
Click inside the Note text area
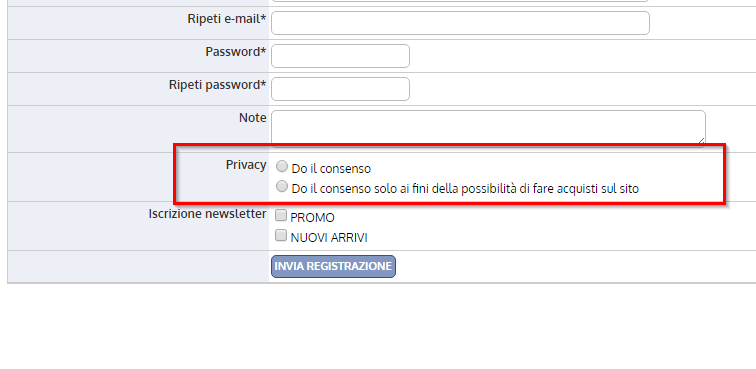[488, 128]
